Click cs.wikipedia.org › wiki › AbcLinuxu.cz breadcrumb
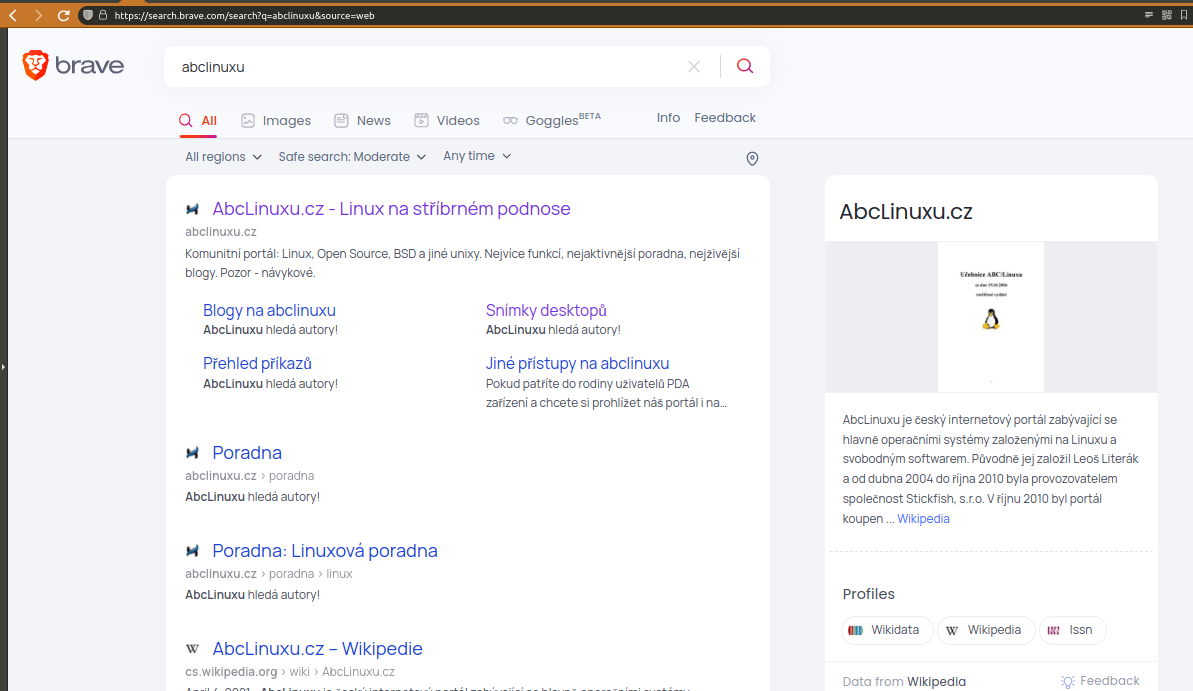This screenshot has width=1193, height=691. point(290,672)
